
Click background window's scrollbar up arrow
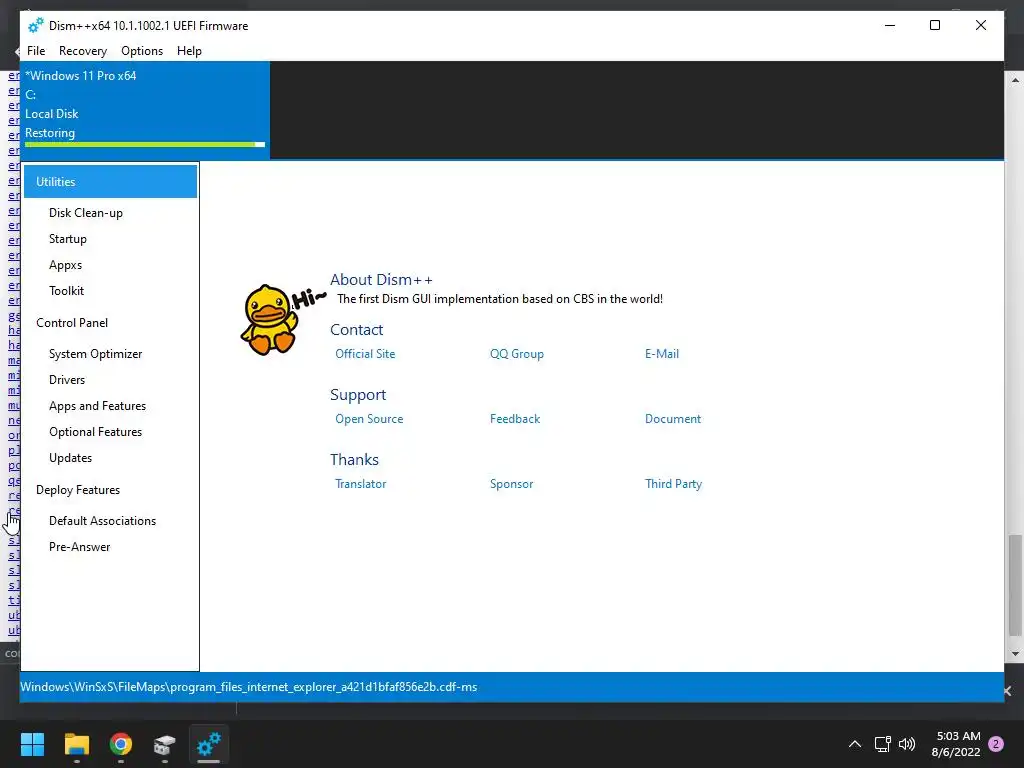pyautogui.click(x=1015, y=81)
